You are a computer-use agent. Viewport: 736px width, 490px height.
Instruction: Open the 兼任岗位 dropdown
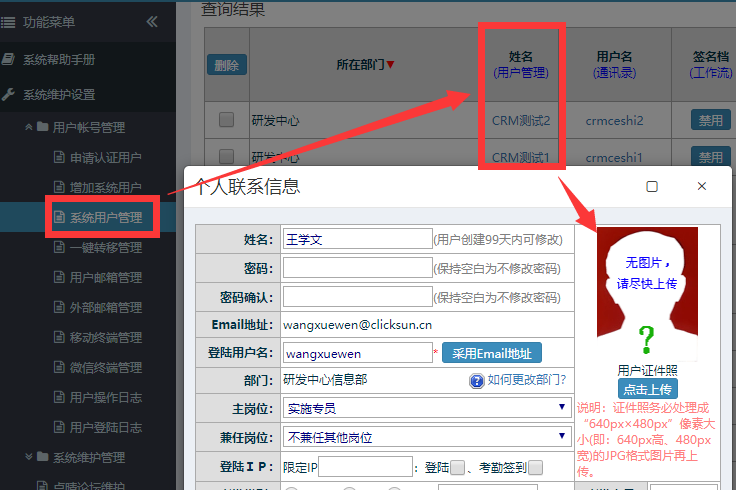pos(427,437)
